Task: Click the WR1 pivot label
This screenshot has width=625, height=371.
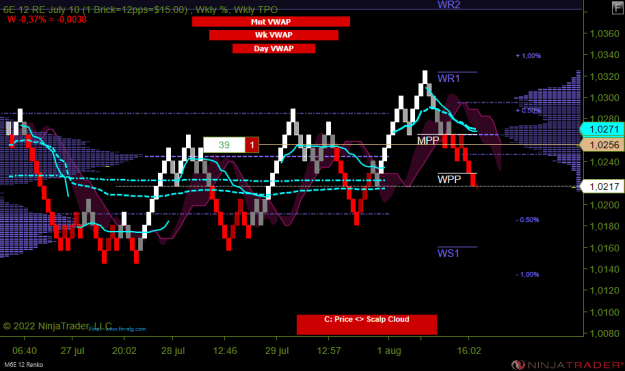Action: tap(448, 79)
